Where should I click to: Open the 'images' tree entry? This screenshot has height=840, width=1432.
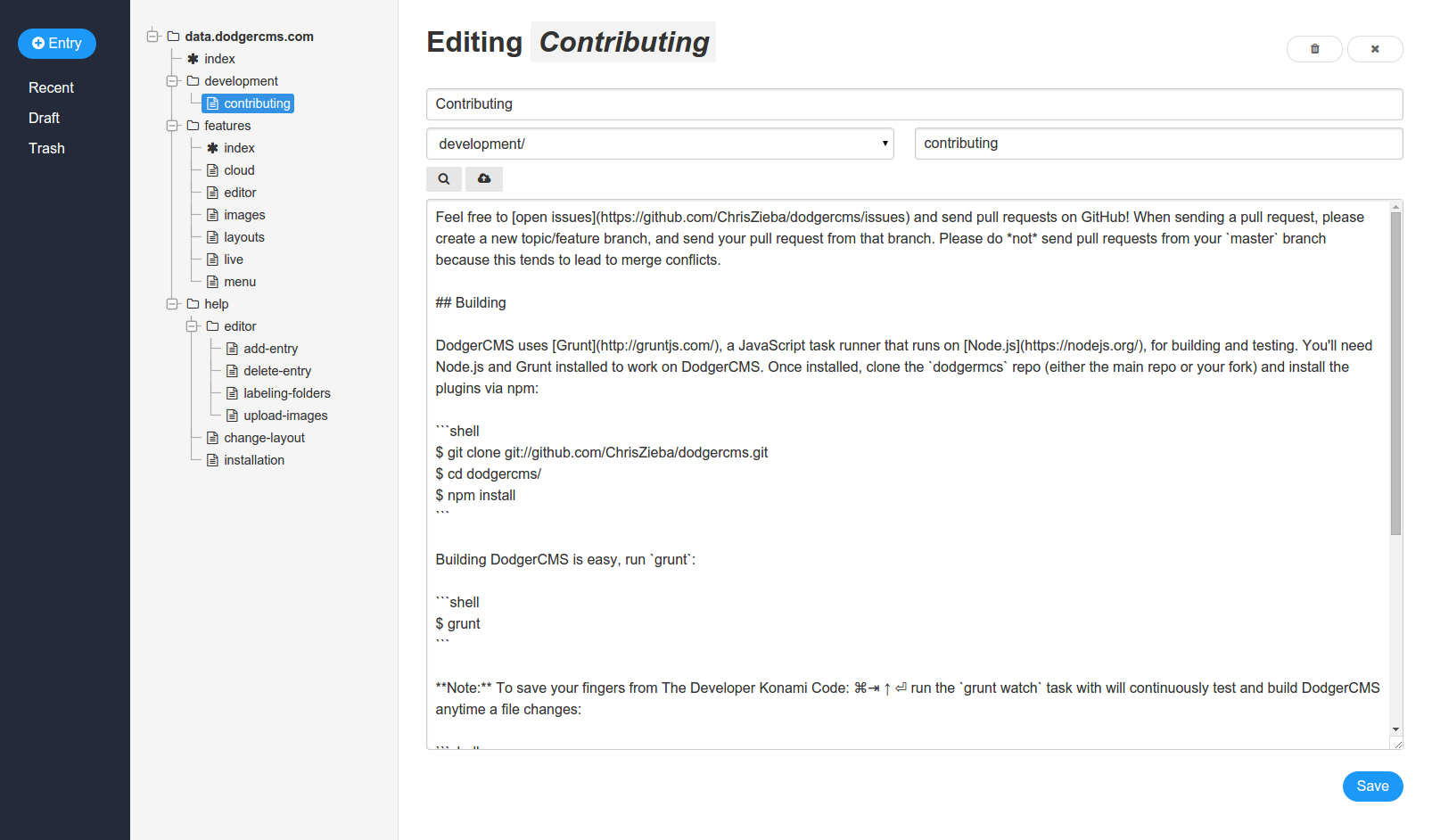244,215
